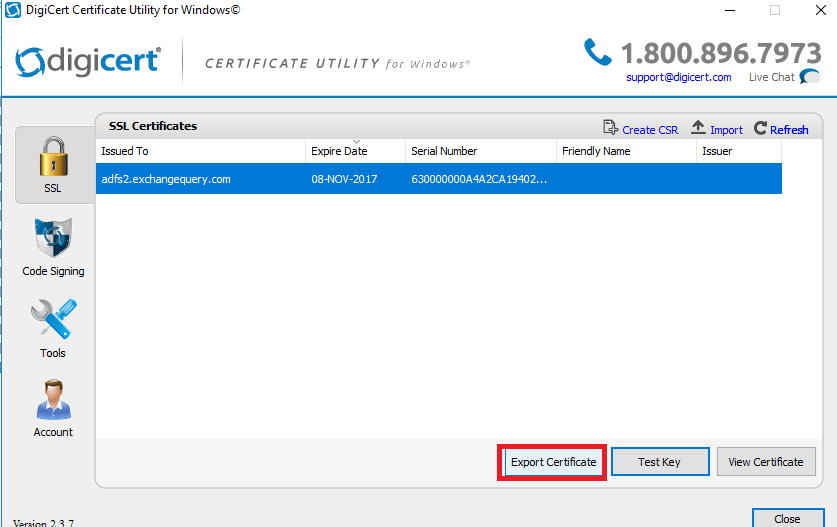Click the 08-NOV-2017 expire date cell
The image size is (837, 527).
(344, 179)
